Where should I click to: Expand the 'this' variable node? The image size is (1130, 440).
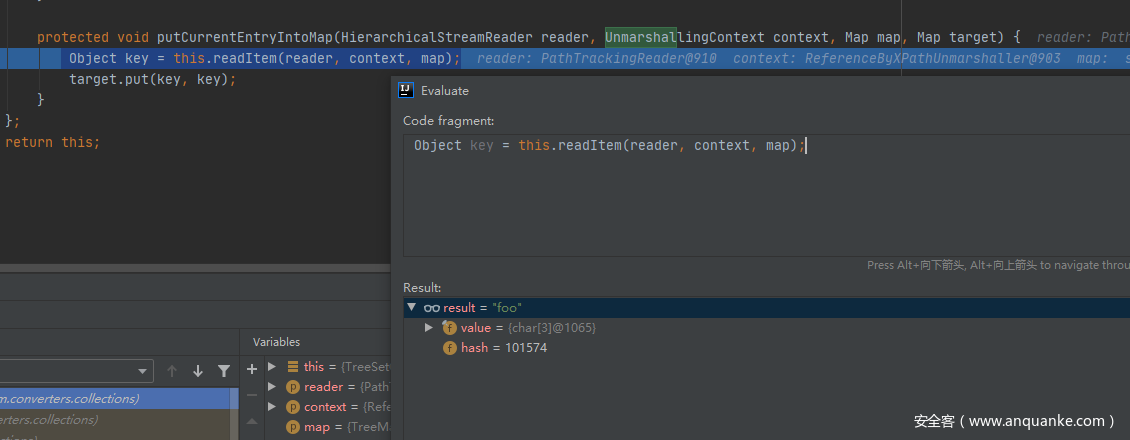[272, 367]
